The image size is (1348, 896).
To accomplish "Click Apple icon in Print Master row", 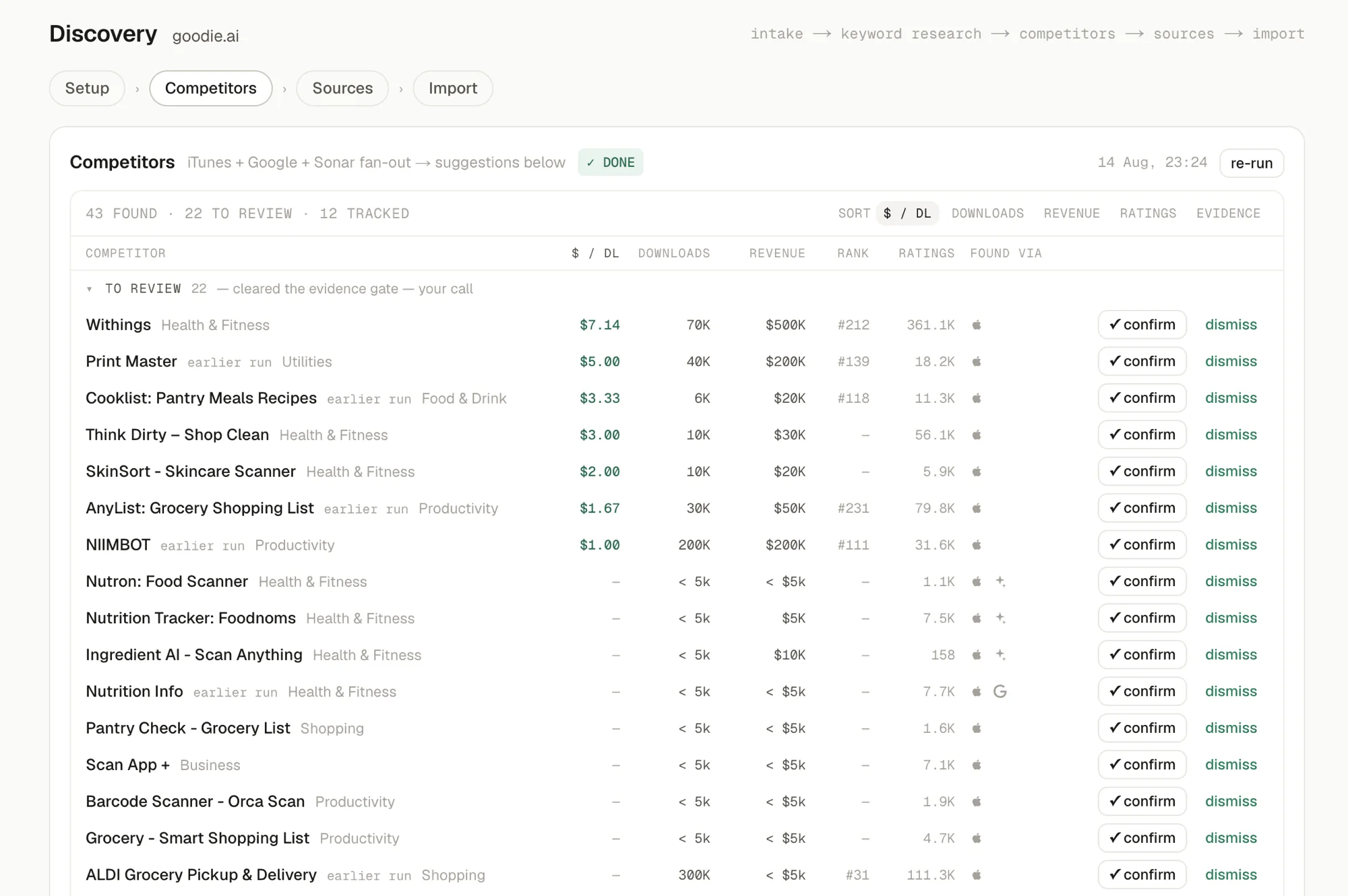I will pyautogui.click(x=977, y=362).
